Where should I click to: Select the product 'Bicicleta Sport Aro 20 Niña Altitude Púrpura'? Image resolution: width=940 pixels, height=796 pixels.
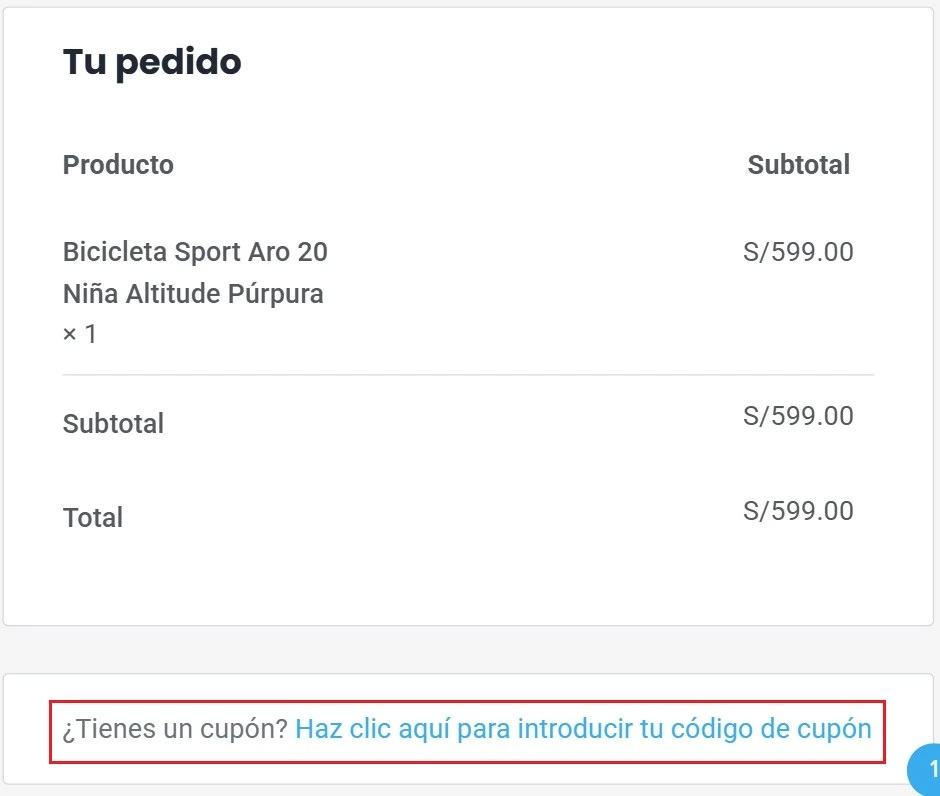coord(194,272)
